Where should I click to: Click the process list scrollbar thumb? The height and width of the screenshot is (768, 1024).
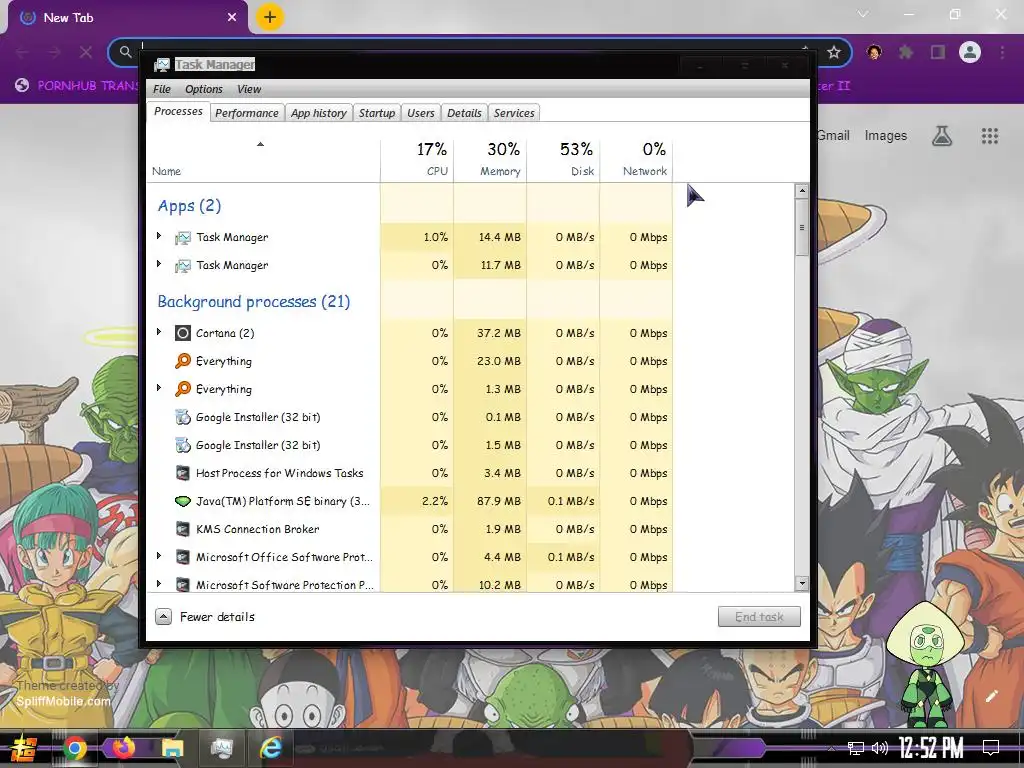click(x=802, y=227)
